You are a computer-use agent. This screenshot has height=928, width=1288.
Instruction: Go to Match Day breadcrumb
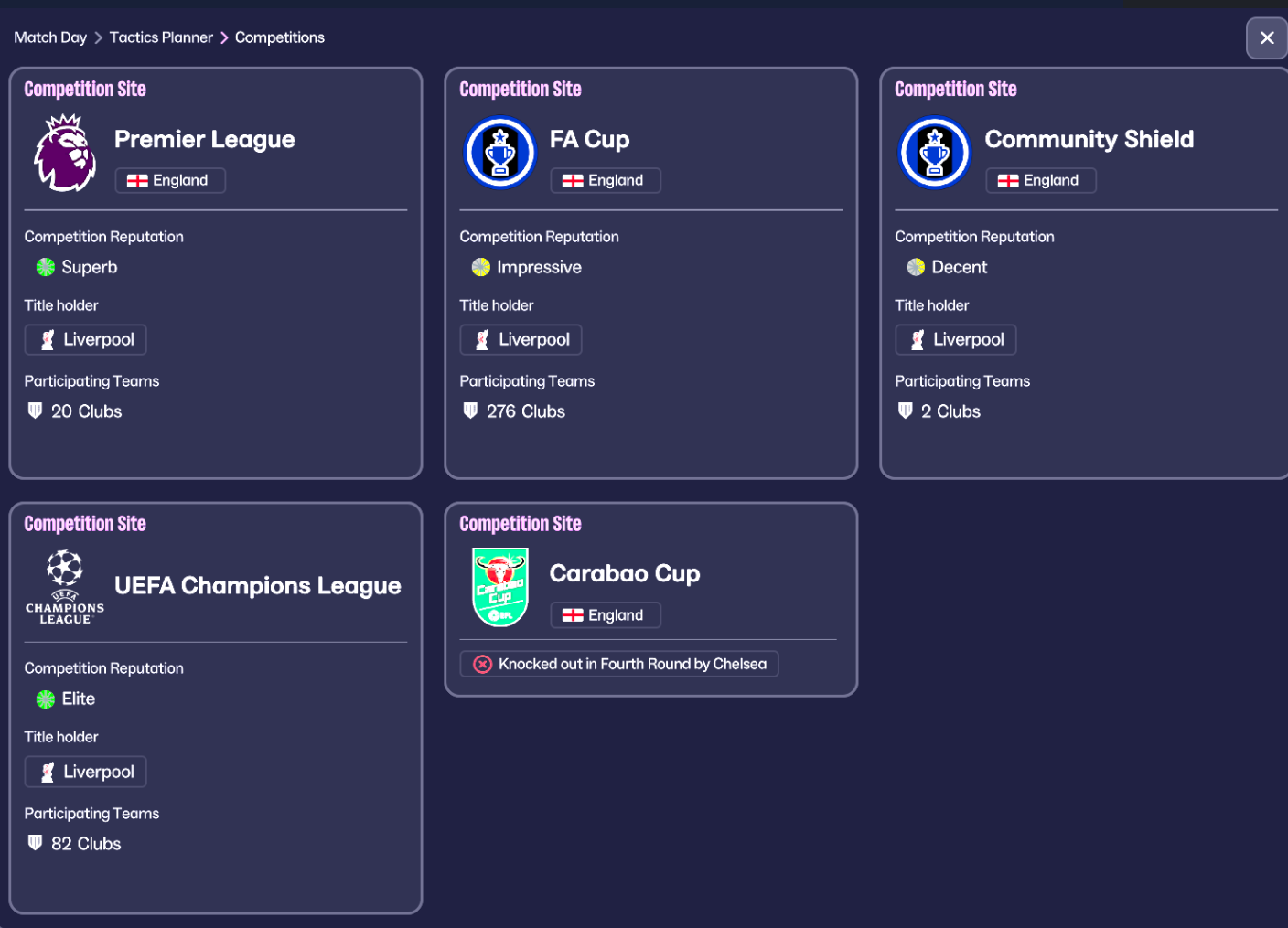50,37
